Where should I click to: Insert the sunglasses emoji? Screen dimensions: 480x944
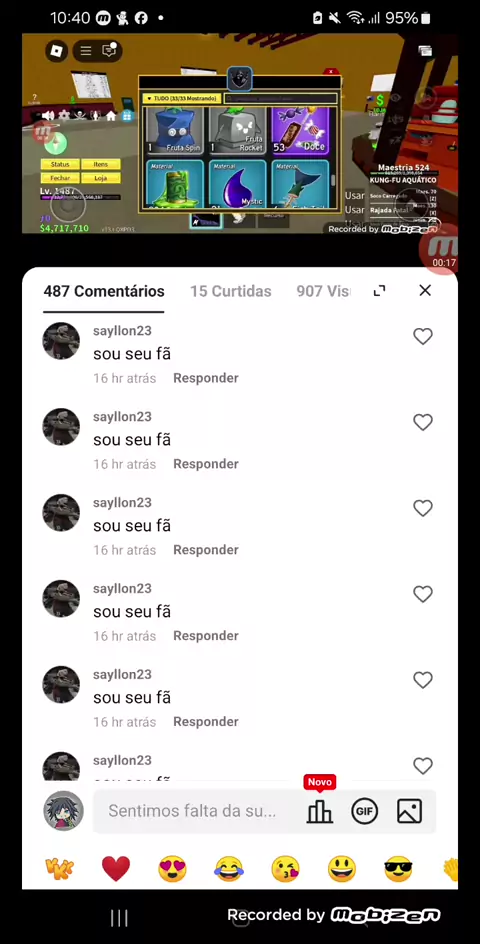[x=398, y=869]
